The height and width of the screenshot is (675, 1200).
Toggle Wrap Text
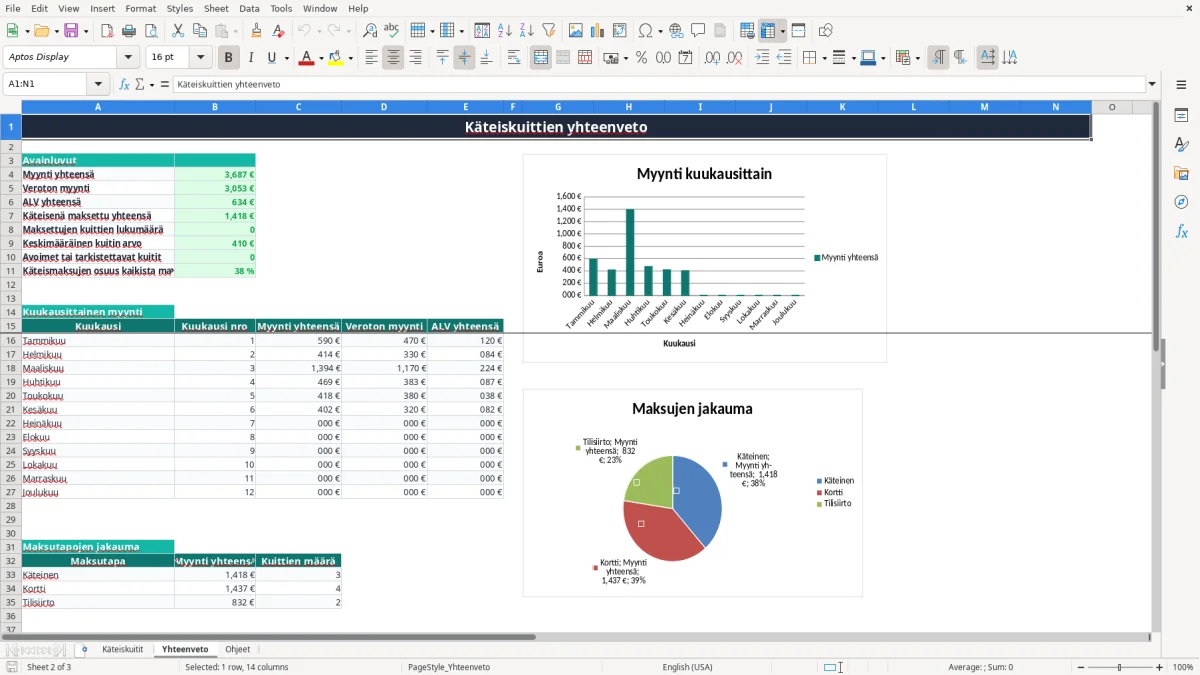click(513, 58)
